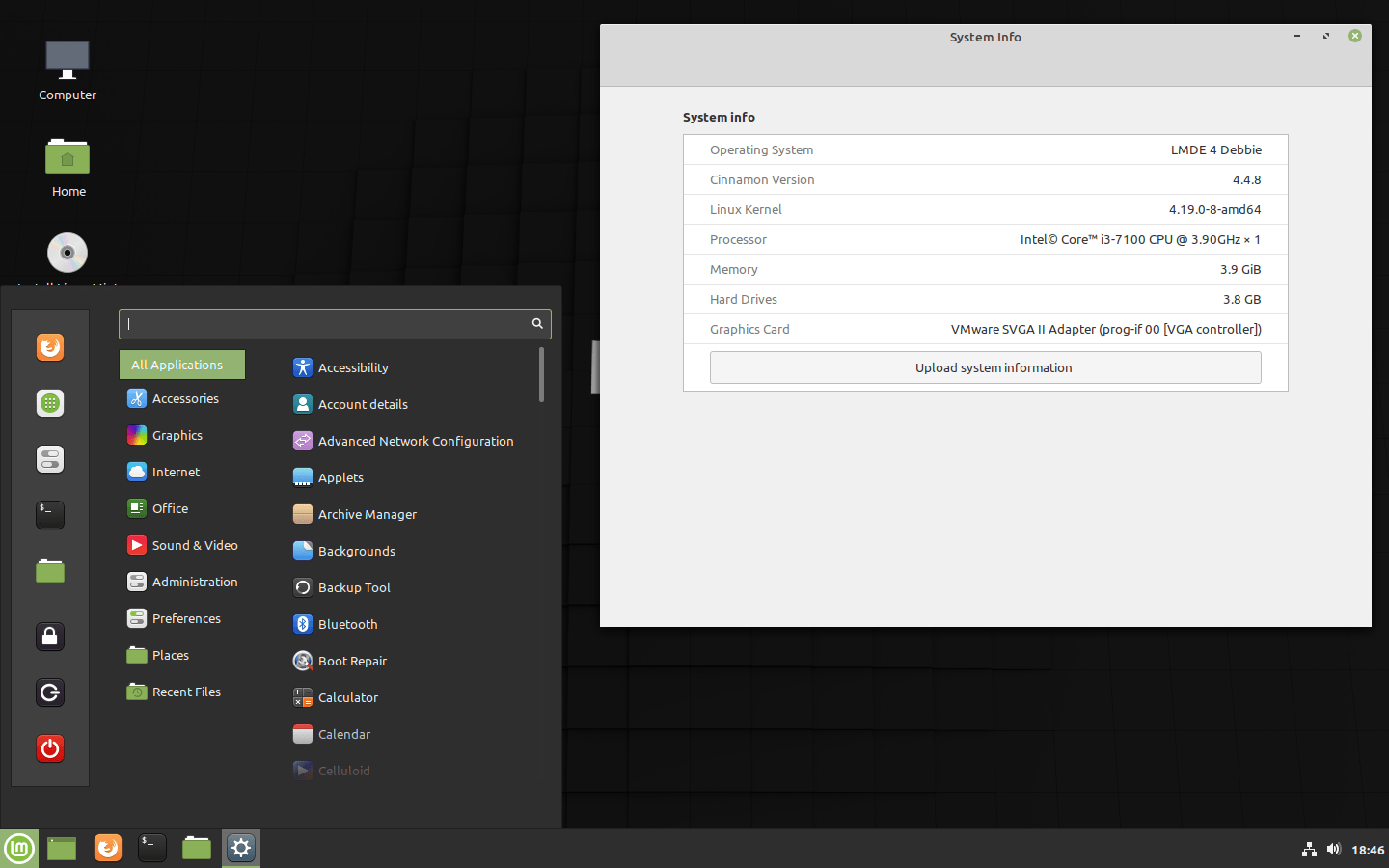
Task: Open Files from the bottom panel
Action: pyautogui.click(x=197, y=848)
